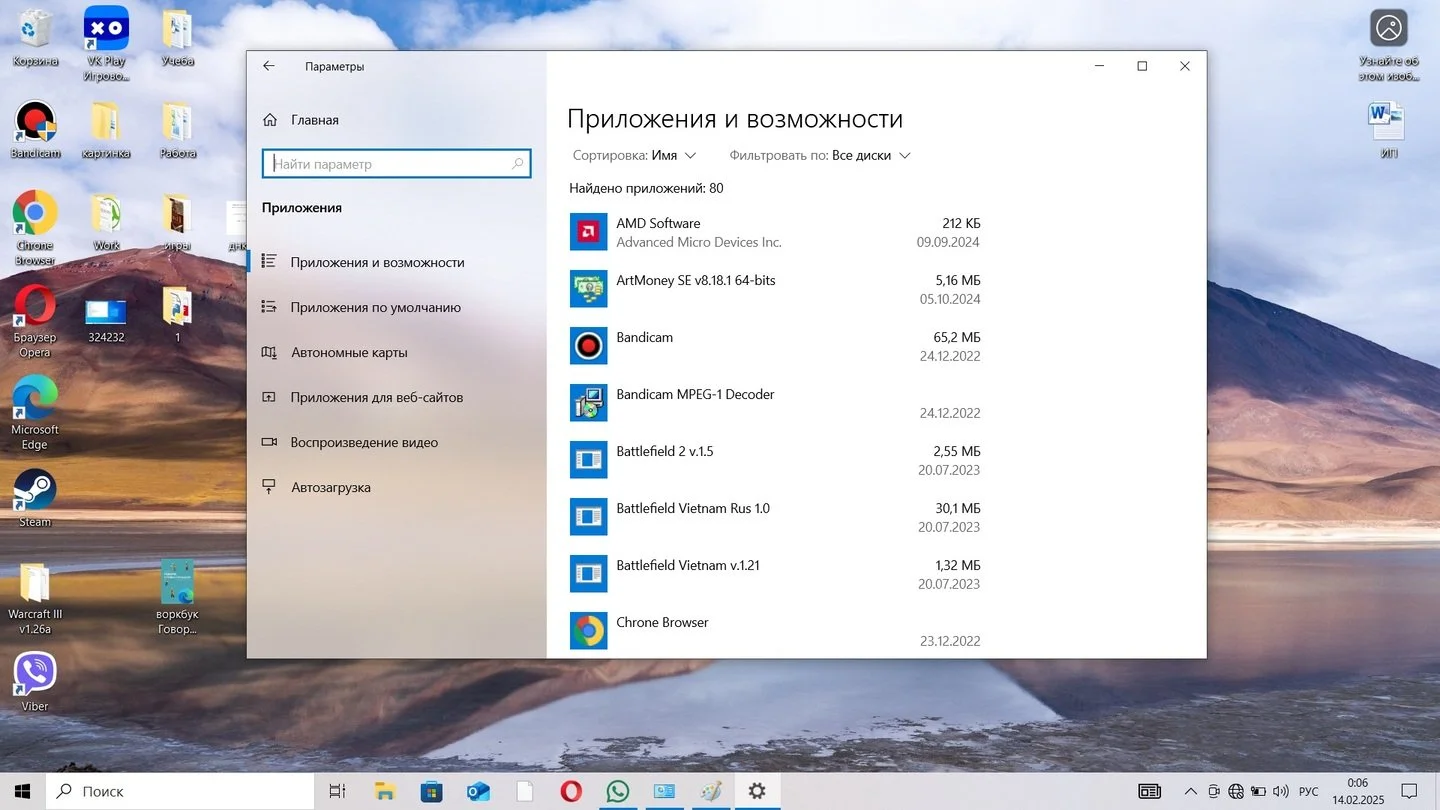The width and height of the screenshot is (1440, 810).
Task: Open Warcraft III v1.26a desktop folder
Action: (x=35, y=598)
